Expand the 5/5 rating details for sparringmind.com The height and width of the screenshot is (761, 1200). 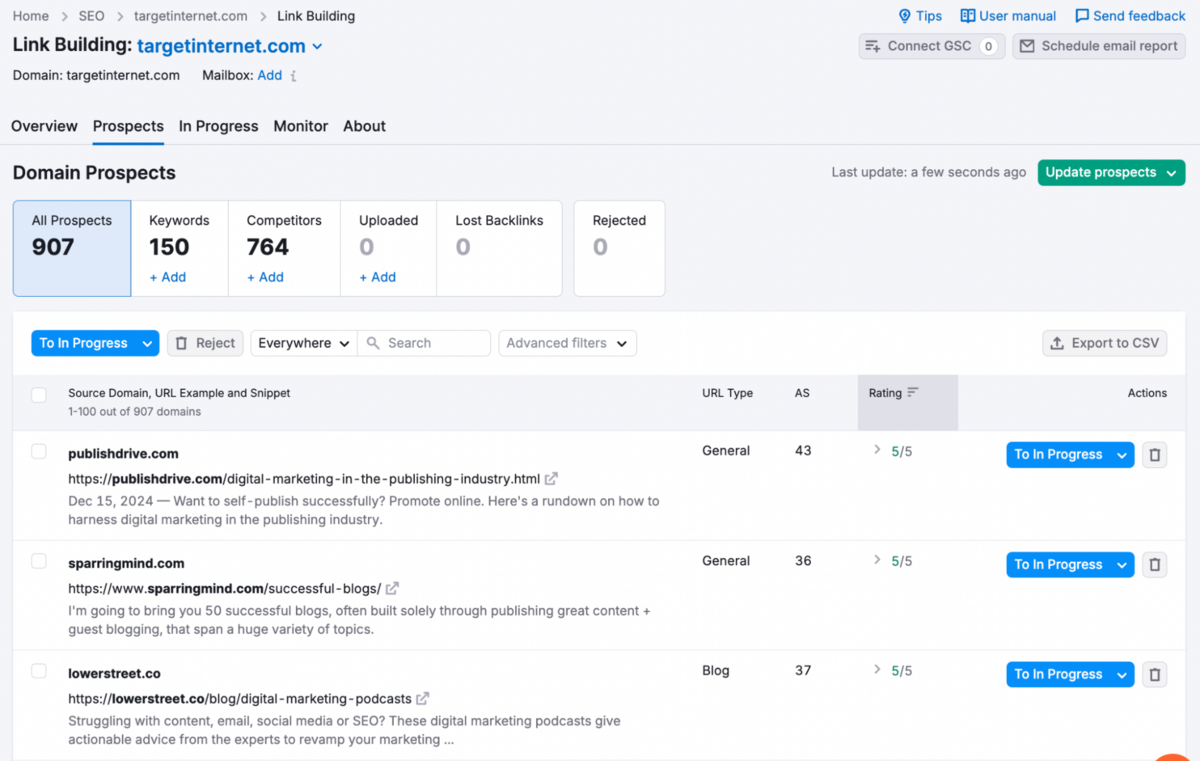pyautogui.click(x=877, y=560)
